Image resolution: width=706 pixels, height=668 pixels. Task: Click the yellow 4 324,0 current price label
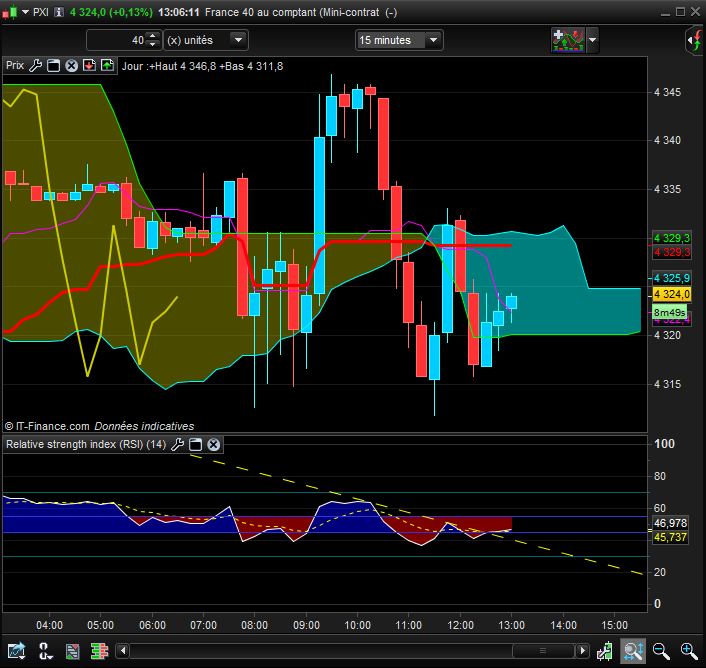671,294
